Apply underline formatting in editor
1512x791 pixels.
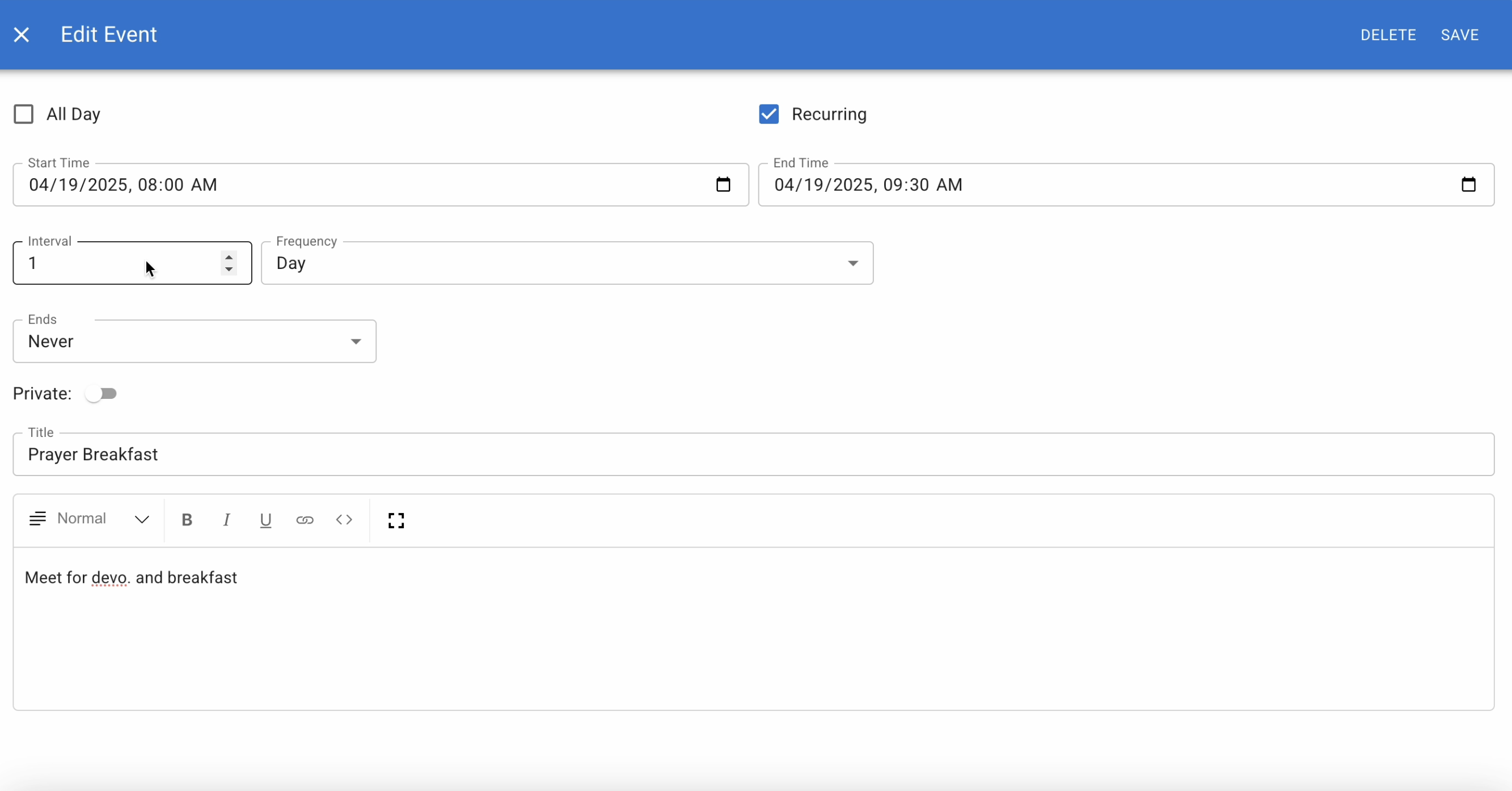[265, 520]
